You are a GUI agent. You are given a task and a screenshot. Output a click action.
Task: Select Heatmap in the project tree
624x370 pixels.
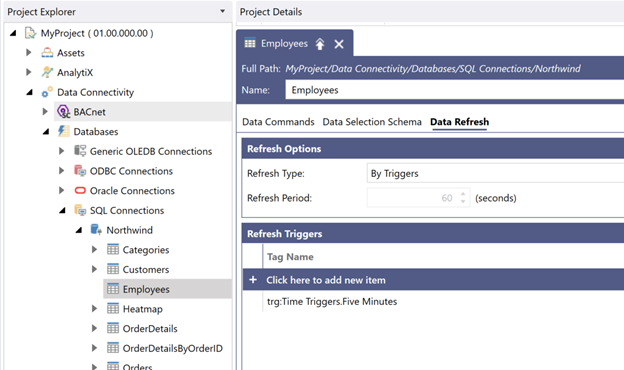(x=142, y=309)
